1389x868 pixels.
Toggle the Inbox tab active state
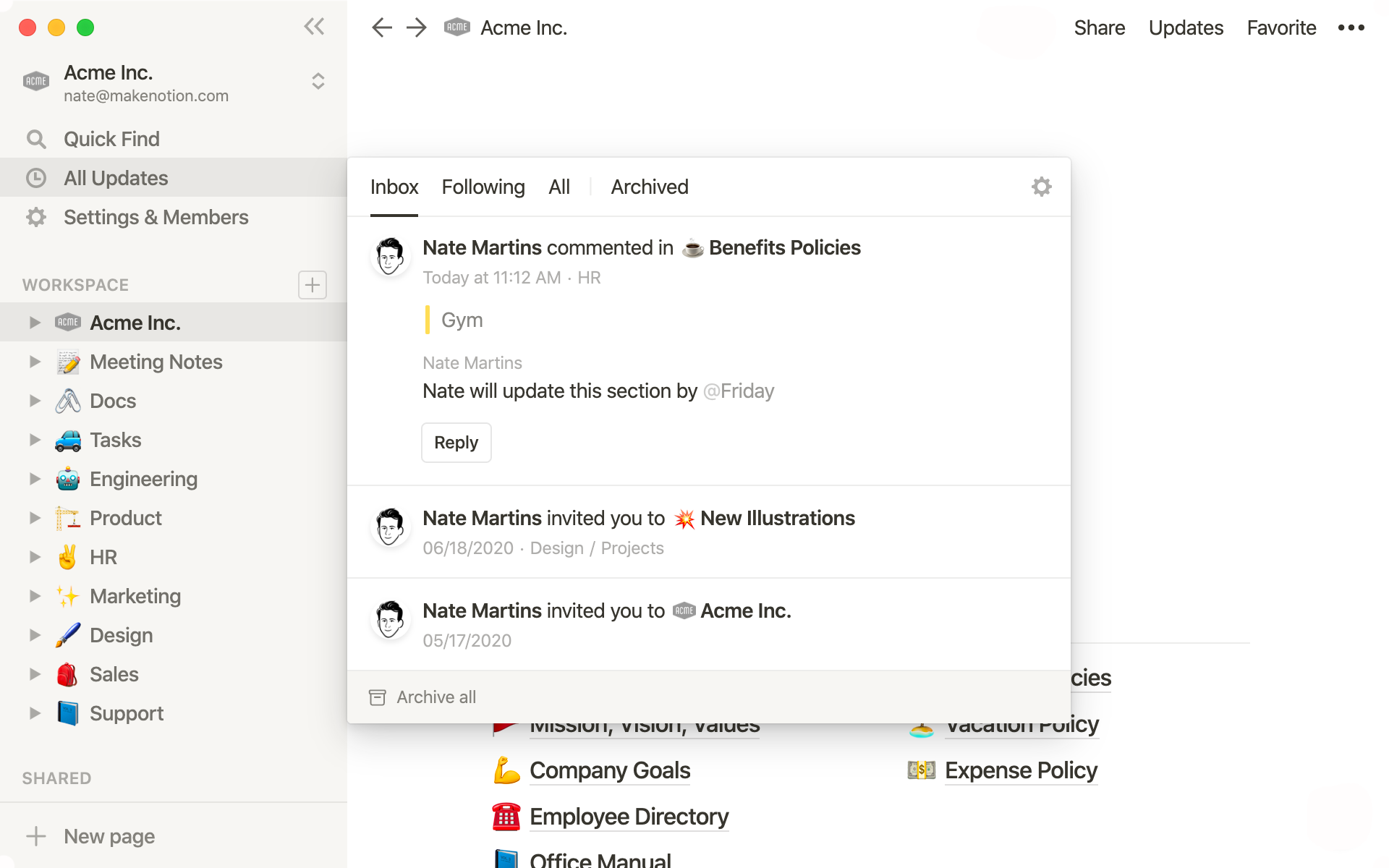(394, 187)
